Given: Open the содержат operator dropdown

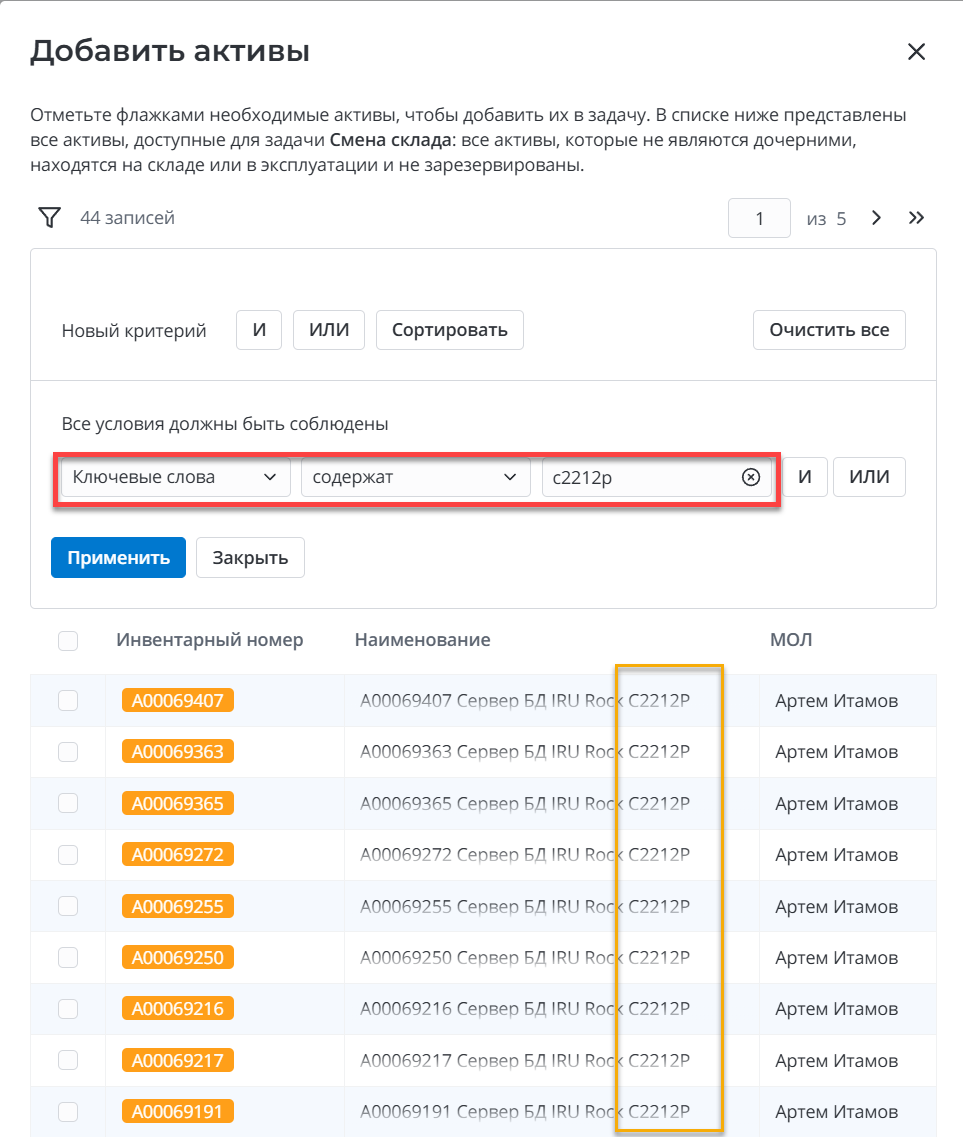Looking at the screenshot, I should click(x=415, y=477).
